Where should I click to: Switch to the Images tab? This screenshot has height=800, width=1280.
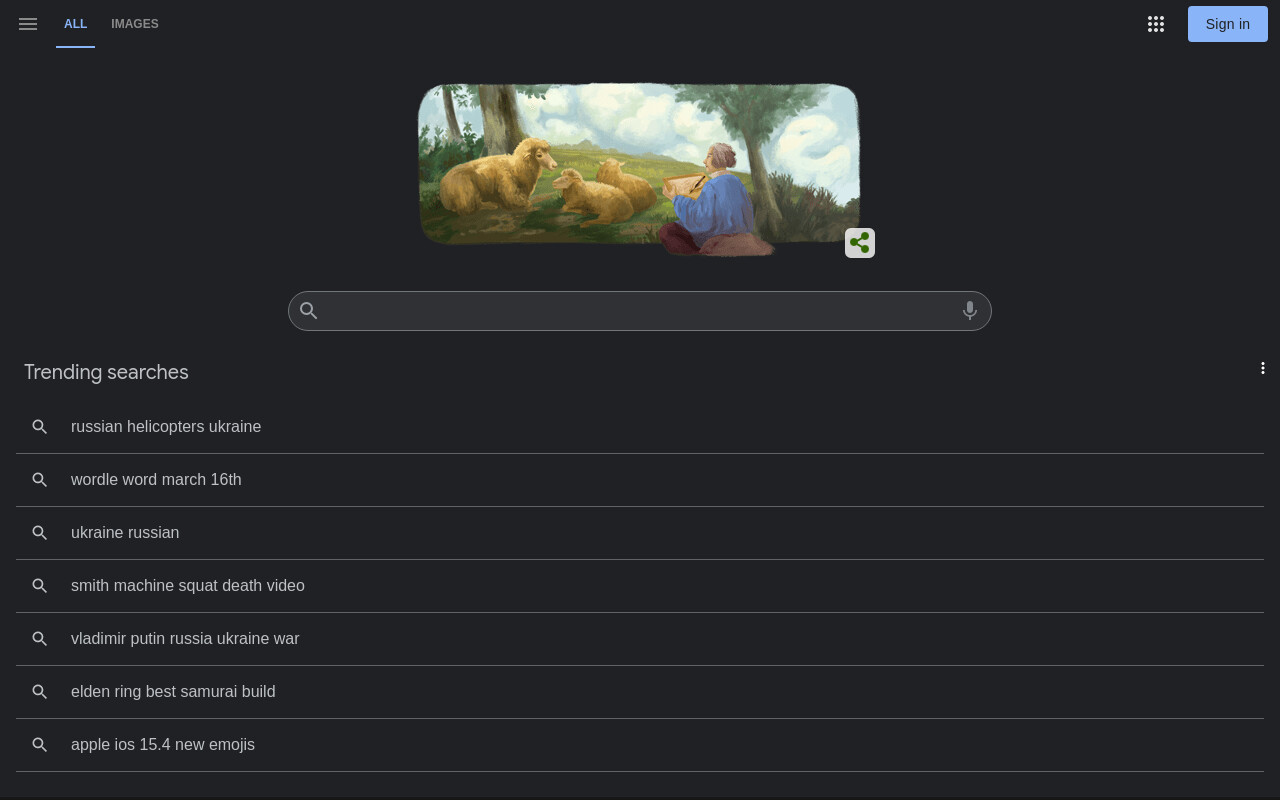[x=135, y=24]
